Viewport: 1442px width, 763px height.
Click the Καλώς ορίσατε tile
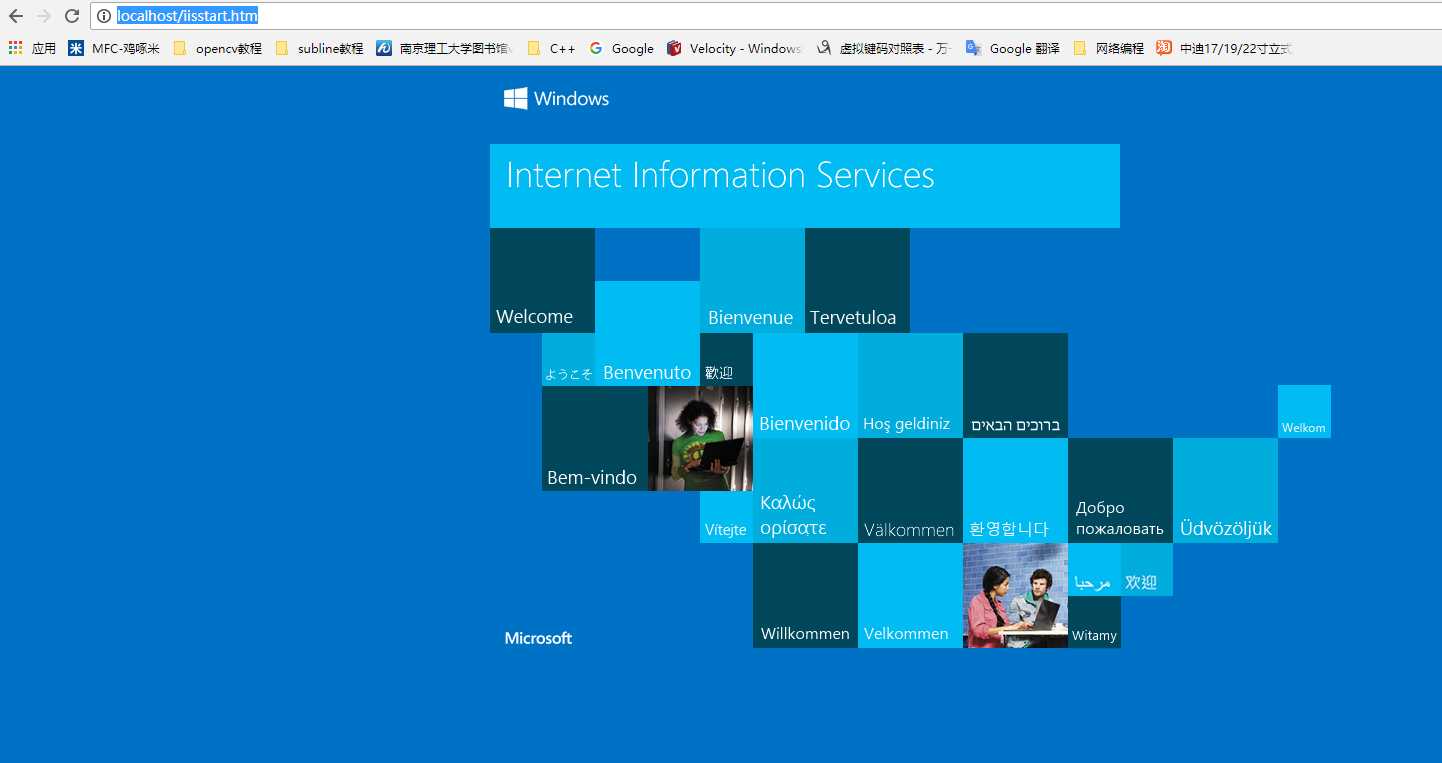click(x=805, y=490)
